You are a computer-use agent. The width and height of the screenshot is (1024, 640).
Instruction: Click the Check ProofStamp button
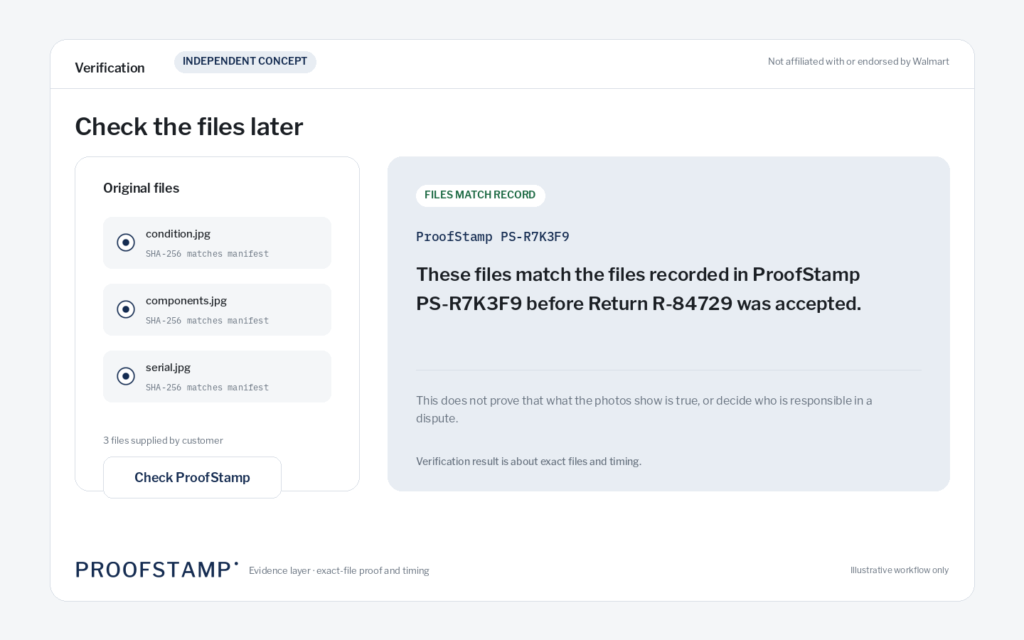point(192,477)
